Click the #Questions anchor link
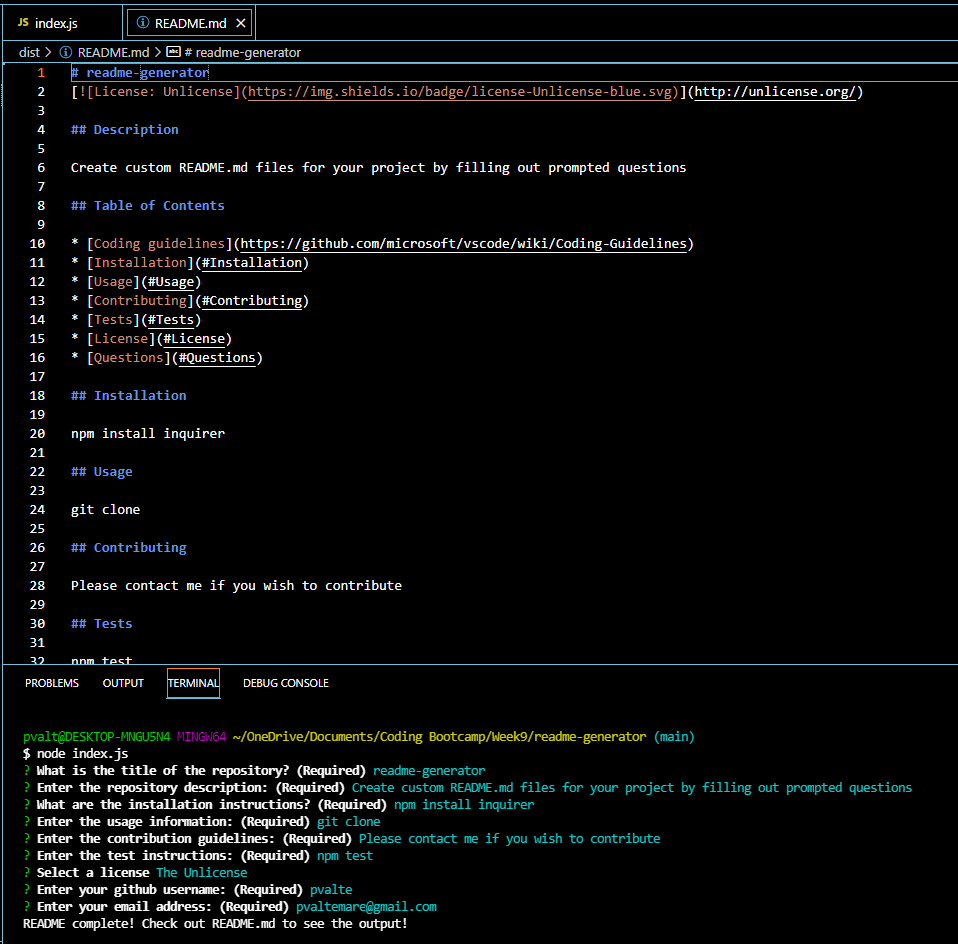The image size is (958, 944). pos(218,357)
